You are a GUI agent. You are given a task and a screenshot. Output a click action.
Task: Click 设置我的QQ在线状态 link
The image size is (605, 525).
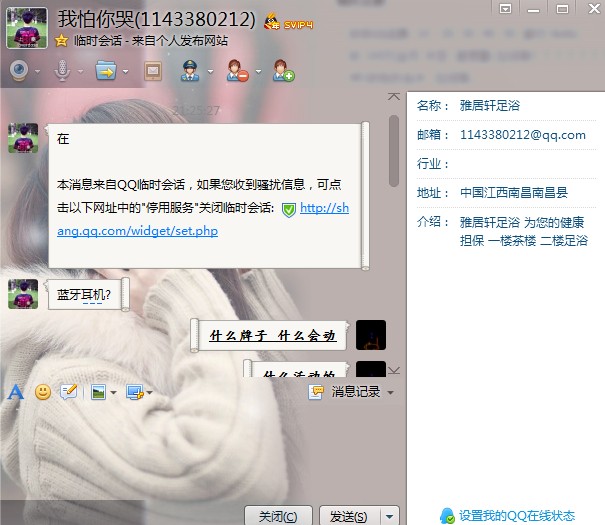(x=517, y=515)
